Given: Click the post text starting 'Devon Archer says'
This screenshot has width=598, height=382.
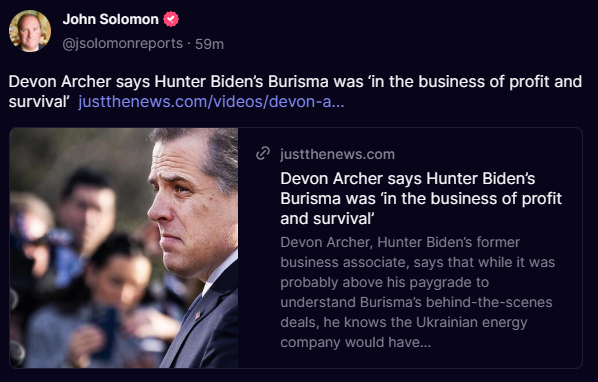Looking at the screenshot, I should pyautogui.click(x=295, y=91).
